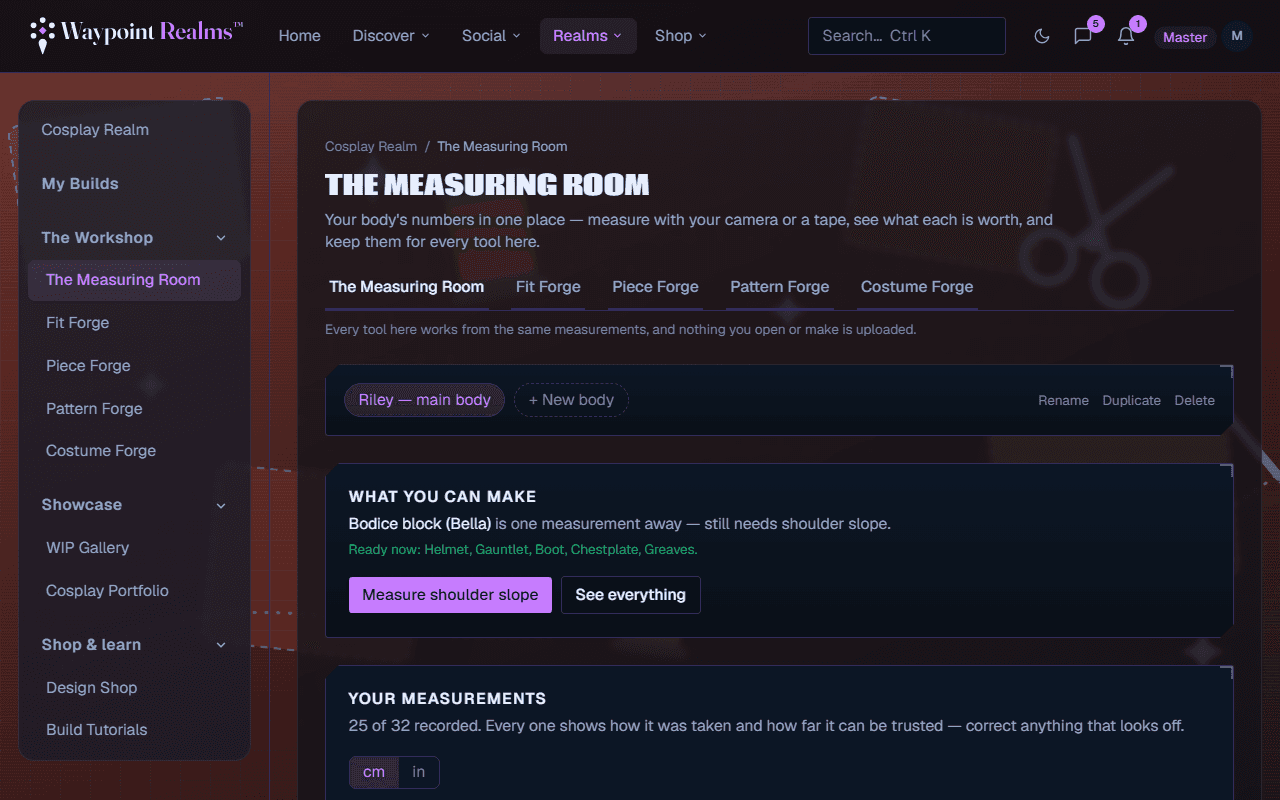The width and height of the screenshot is (1280, 800).
Task: Toggle dark mode moon icon
Action: (1042, 36)
